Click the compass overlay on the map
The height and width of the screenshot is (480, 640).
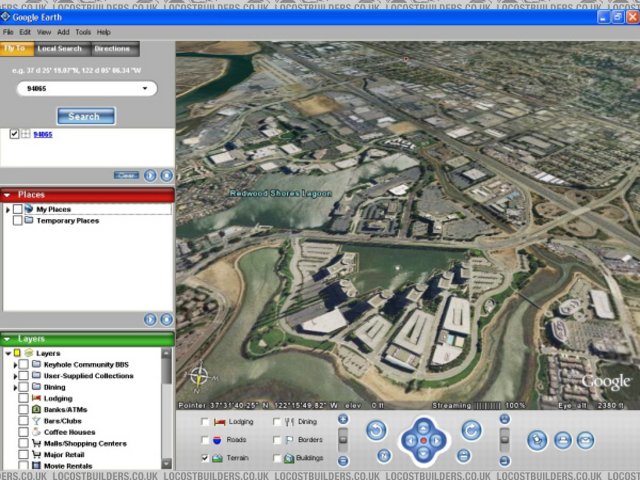tap(199, 376)
